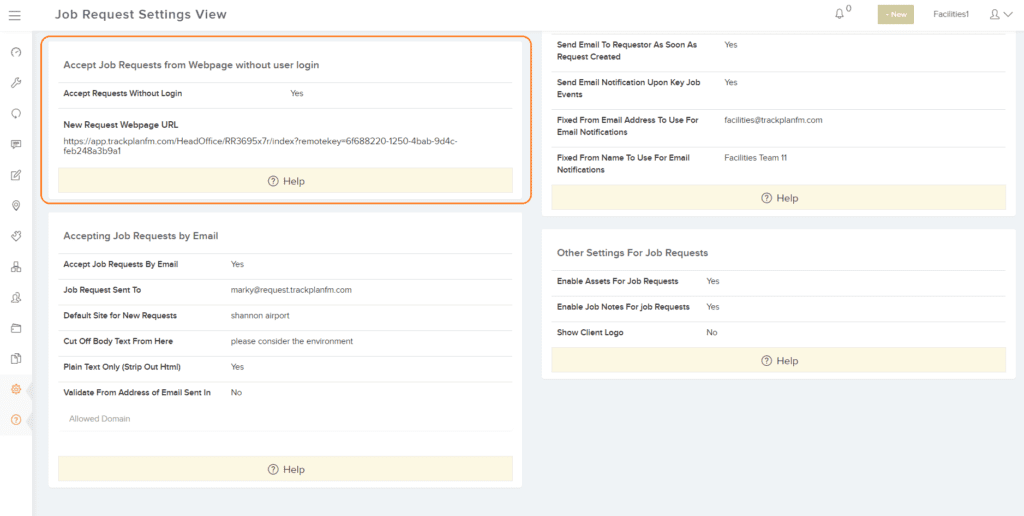The width and height of the screenshot is (1024, 516).
Task: Open the hamburger navigation menu
Action: (x=14, y=14)
